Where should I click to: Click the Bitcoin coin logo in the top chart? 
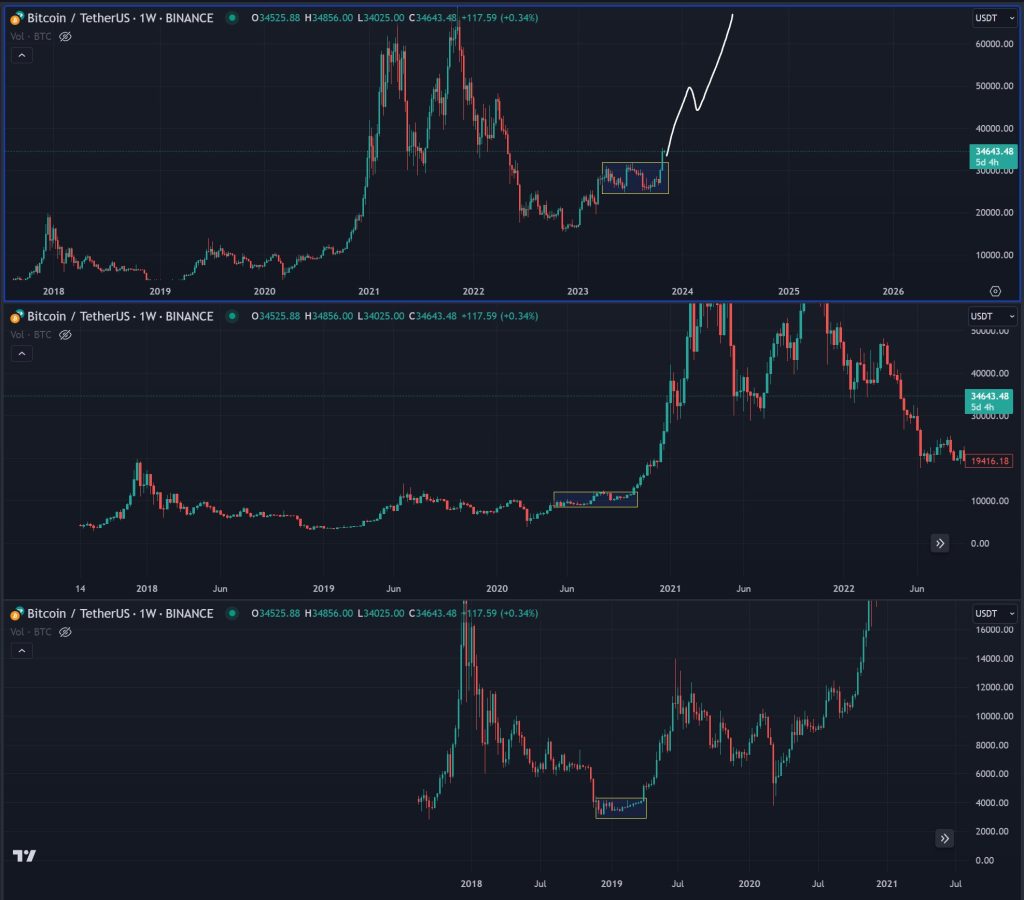tap(16, 17)
